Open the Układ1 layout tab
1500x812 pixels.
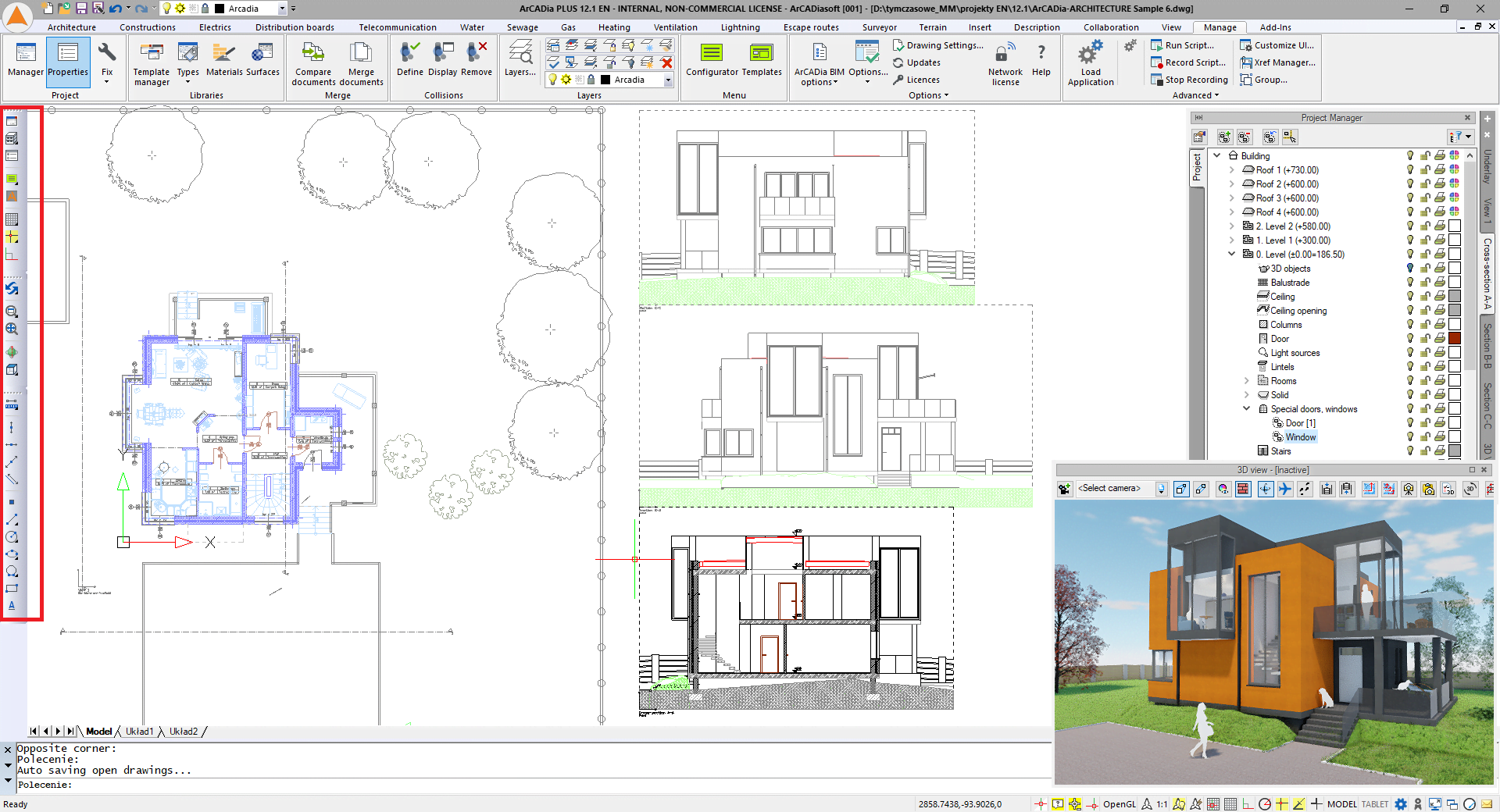(141, 732)
